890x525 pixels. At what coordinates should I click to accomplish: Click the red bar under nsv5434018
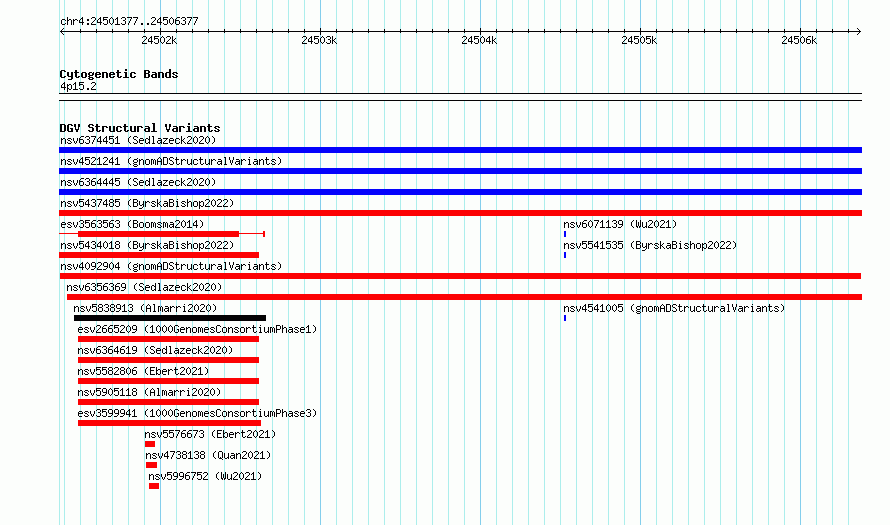tap(159, 255)
